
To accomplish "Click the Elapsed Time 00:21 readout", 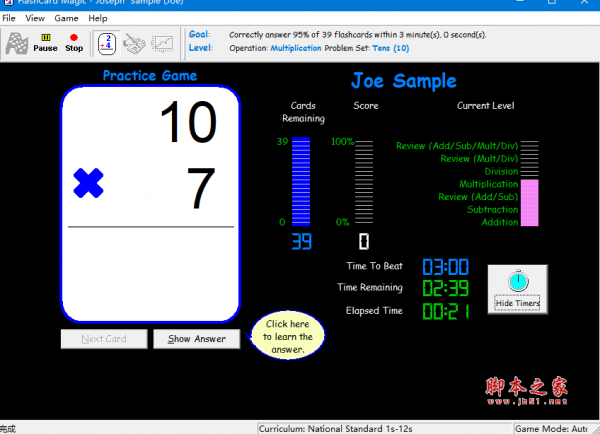I will [x=446, y=311].
